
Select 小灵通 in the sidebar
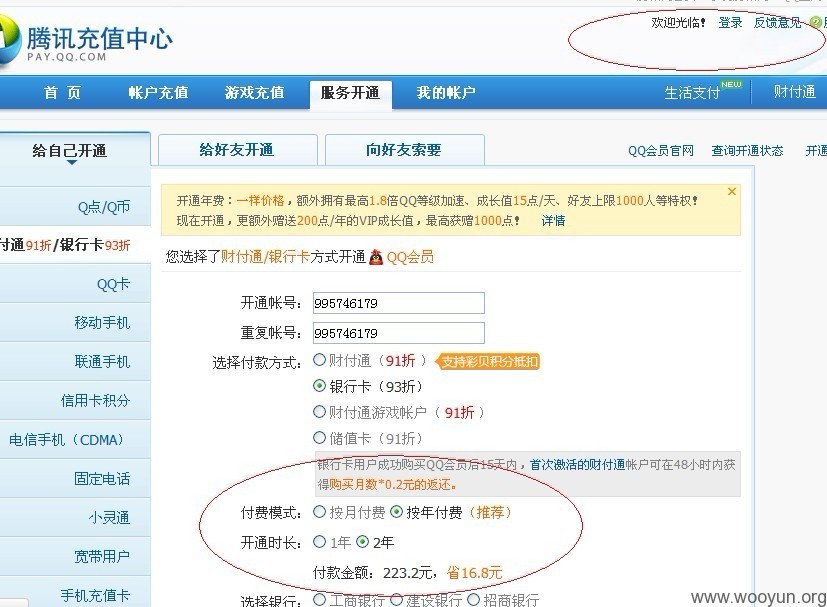point(109,518)
